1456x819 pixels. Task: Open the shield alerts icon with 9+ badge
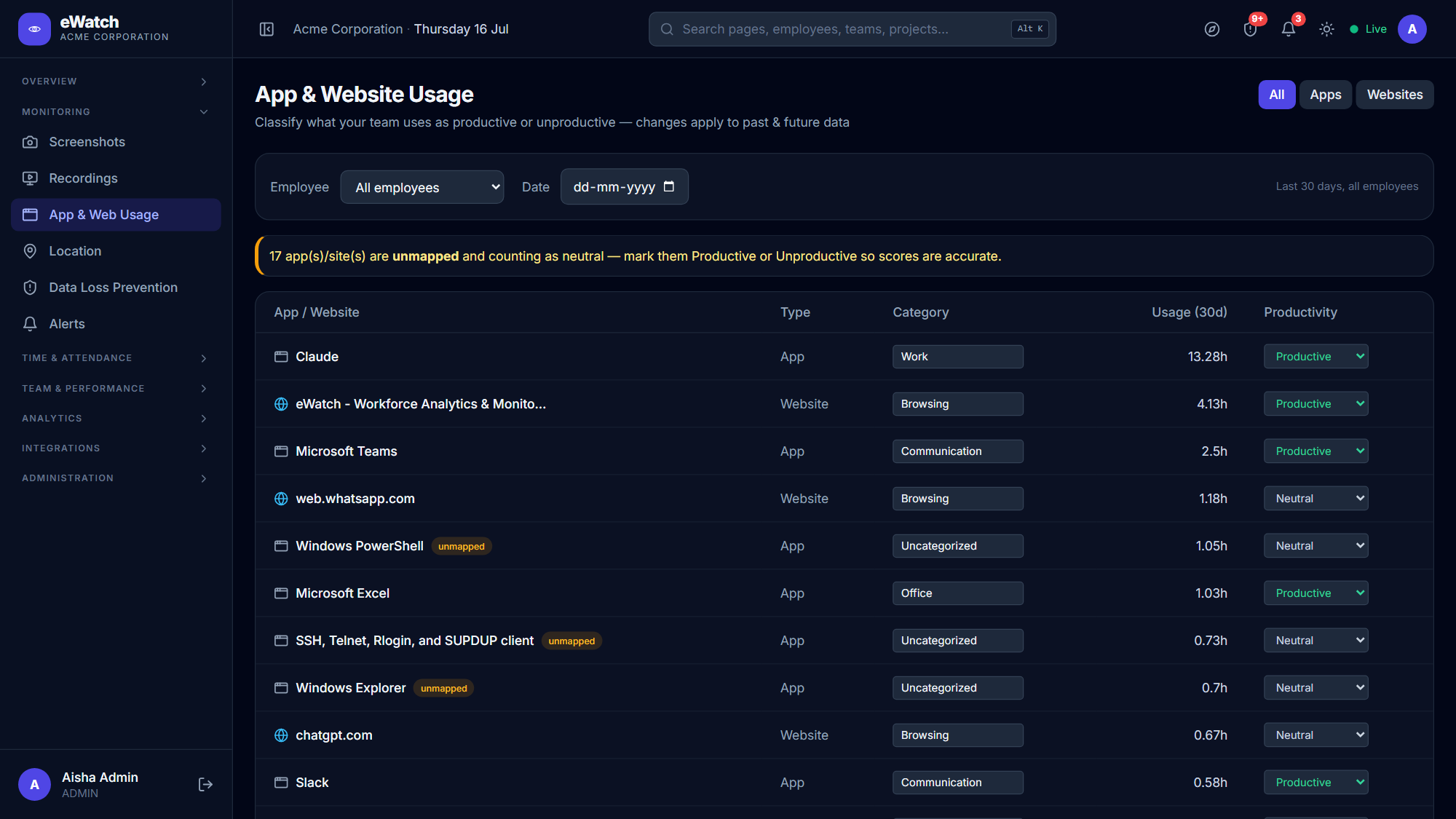pyautogui.click(x=1250, y=29)
